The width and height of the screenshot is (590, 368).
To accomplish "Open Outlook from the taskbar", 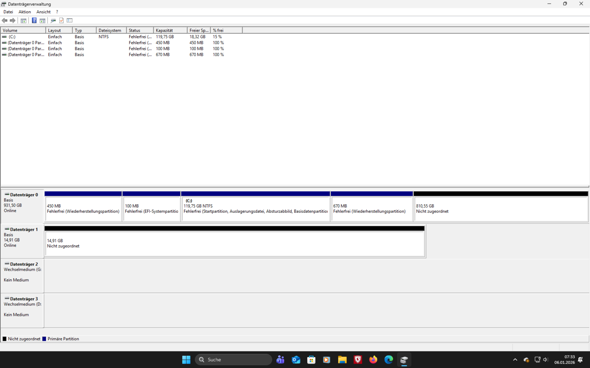I will (x=296, y=360).
